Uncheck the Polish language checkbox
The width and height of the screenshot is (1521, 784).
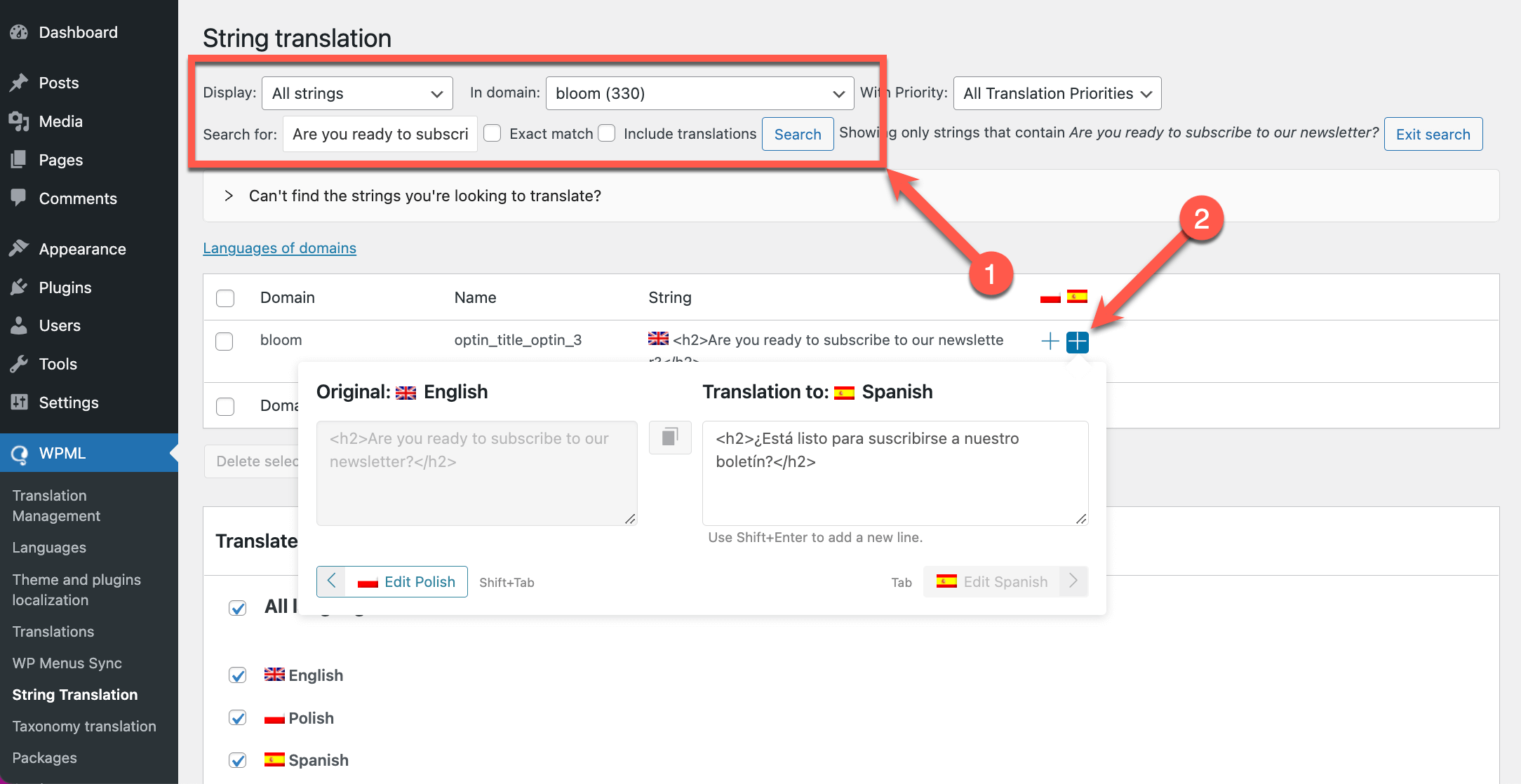(x=238, y=718)
